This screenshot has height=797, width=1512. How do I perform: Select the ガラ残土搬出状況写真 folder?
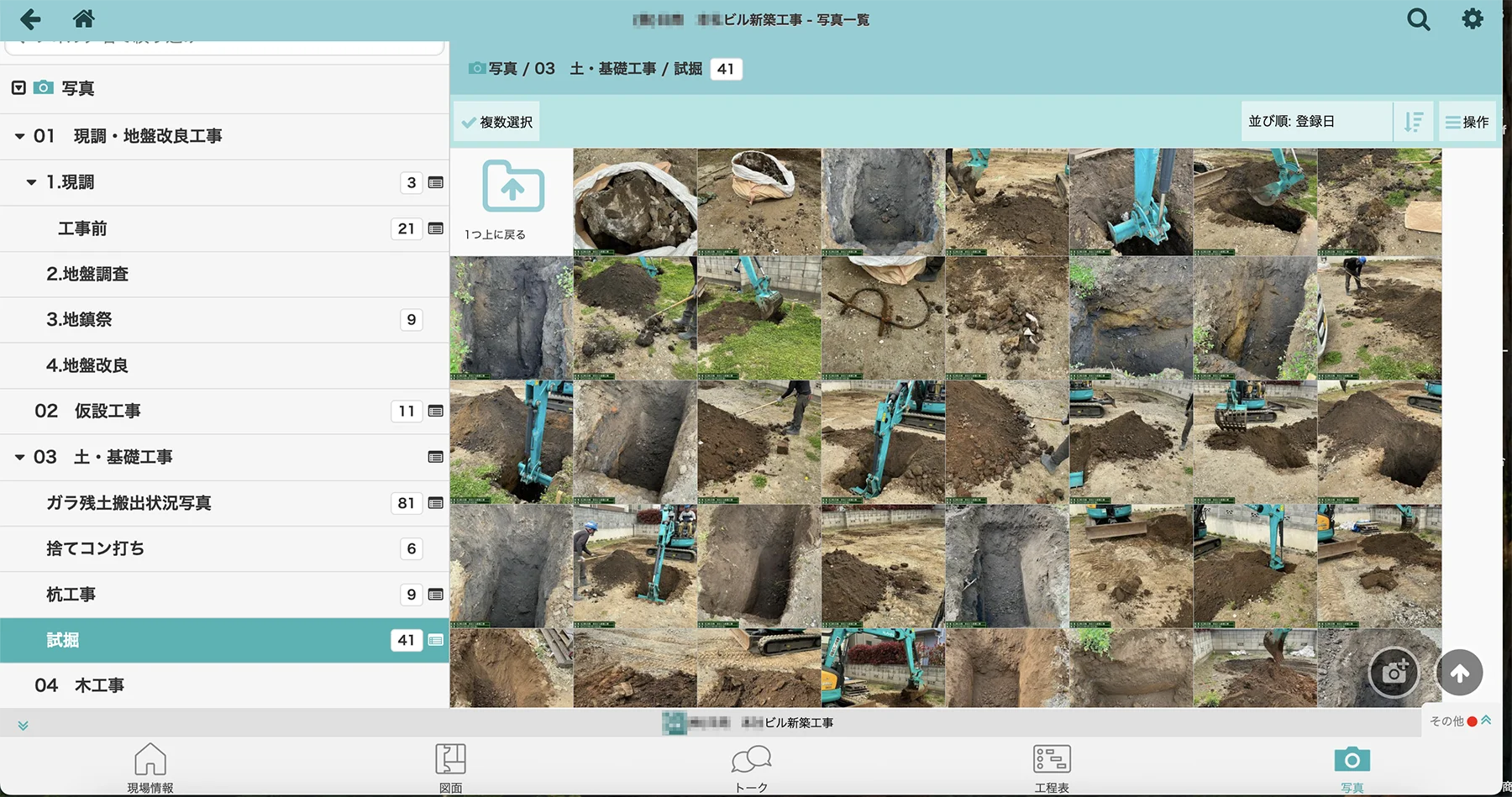[x=129, y=503]
